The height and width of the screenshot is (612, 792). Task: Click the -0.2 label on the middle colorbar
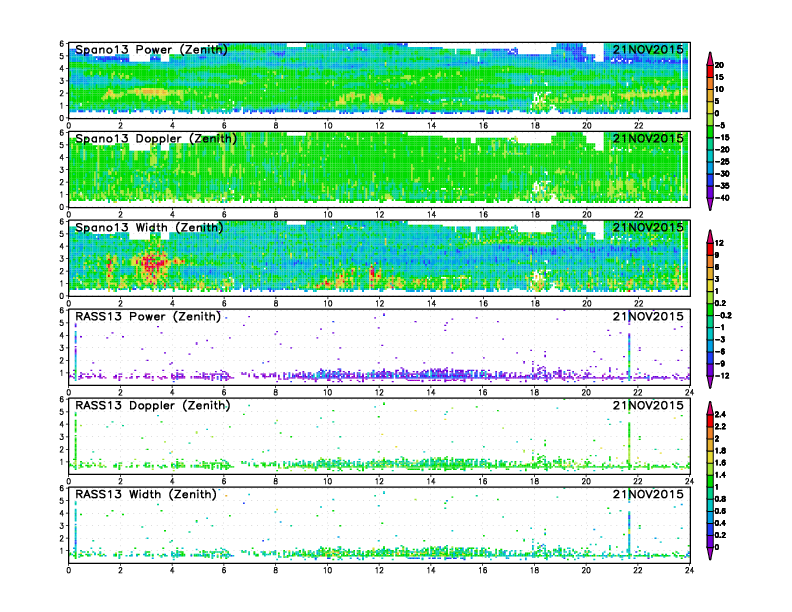click(x=723, y=315)
